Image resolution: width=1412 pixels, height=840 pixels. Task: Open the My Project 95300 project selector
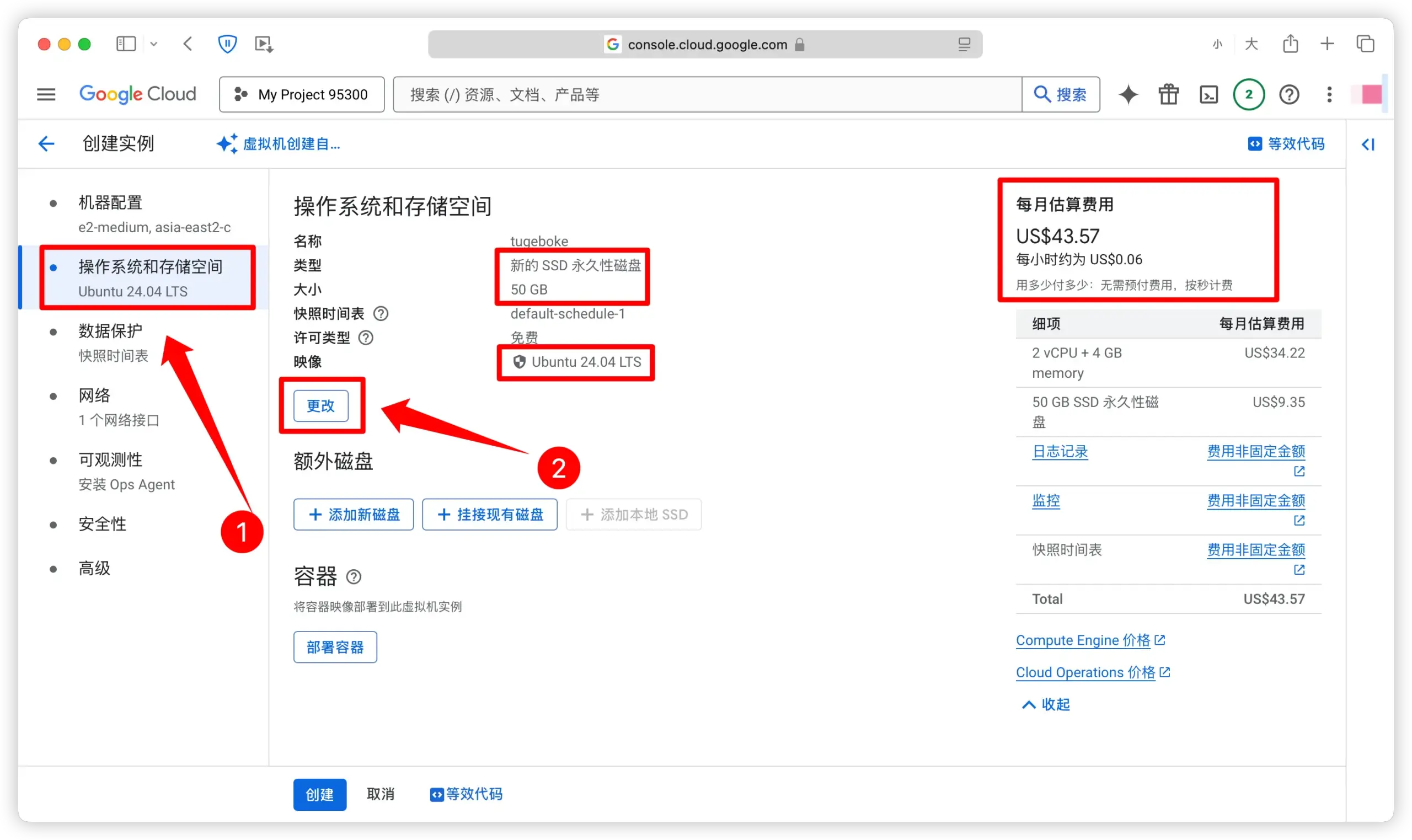(x=302, y=94)
